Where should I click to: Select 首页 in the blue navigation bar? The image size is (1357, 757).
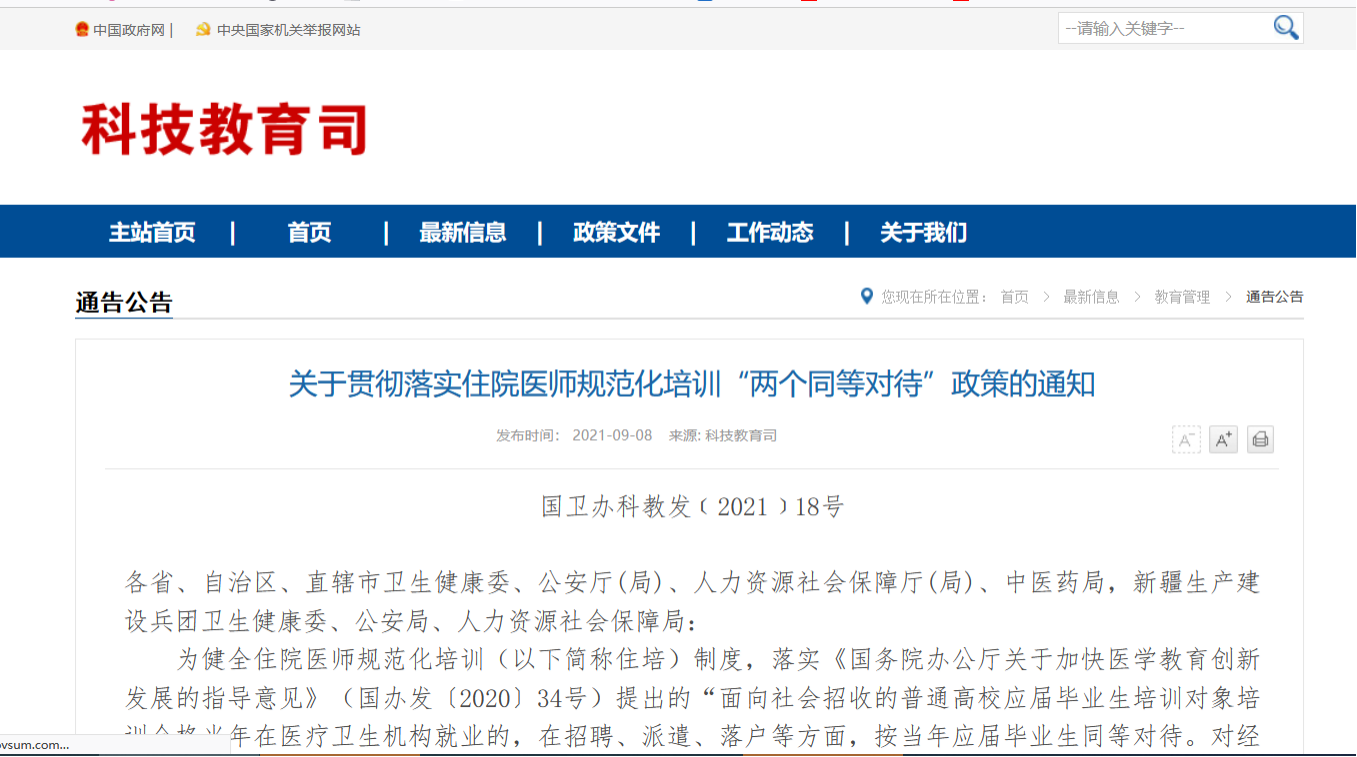309,233
